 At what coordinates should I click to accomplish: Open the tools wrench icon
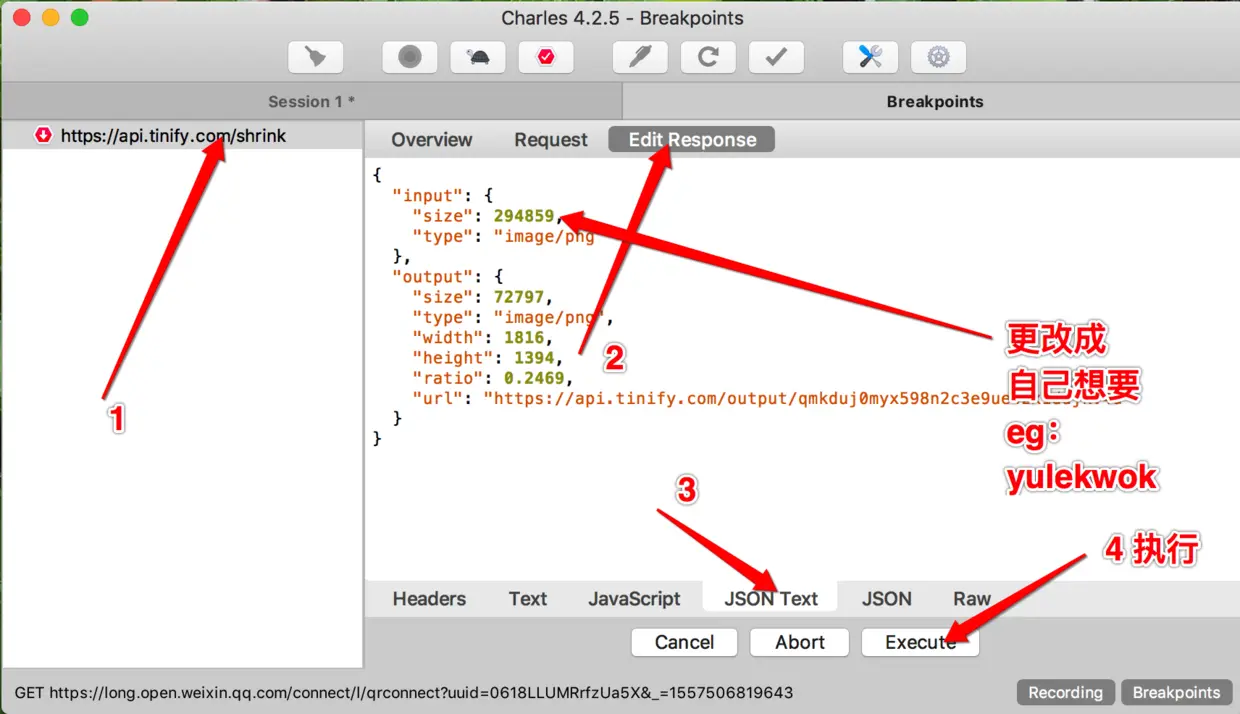(870, 57)
